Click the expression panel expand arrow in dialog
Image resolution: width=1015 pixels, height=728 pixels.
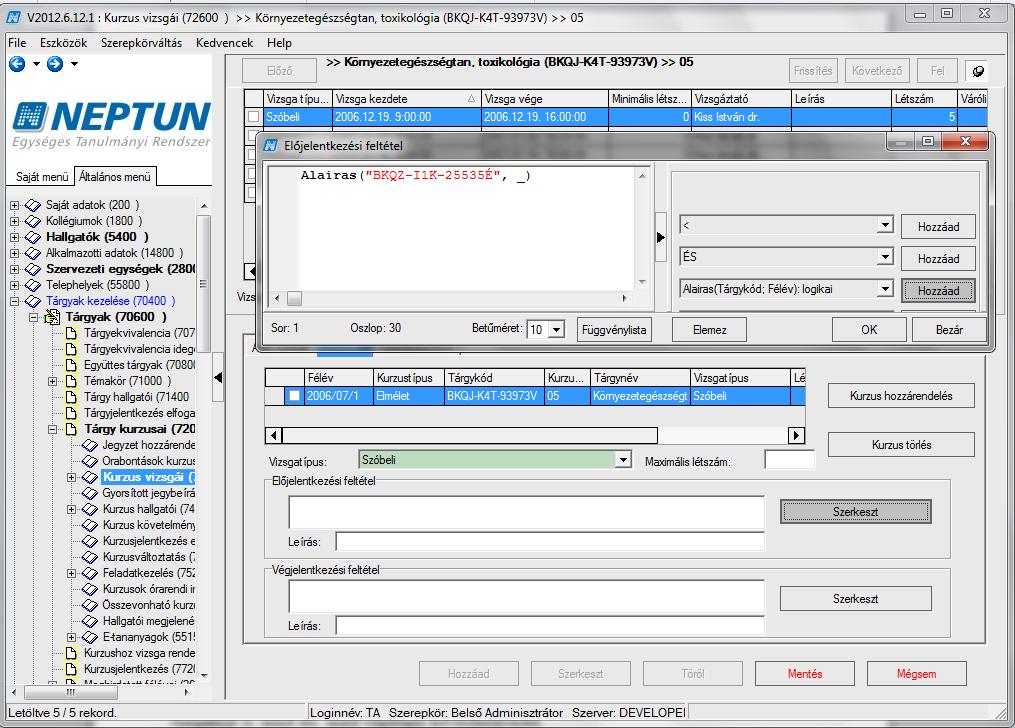(660, 237)
